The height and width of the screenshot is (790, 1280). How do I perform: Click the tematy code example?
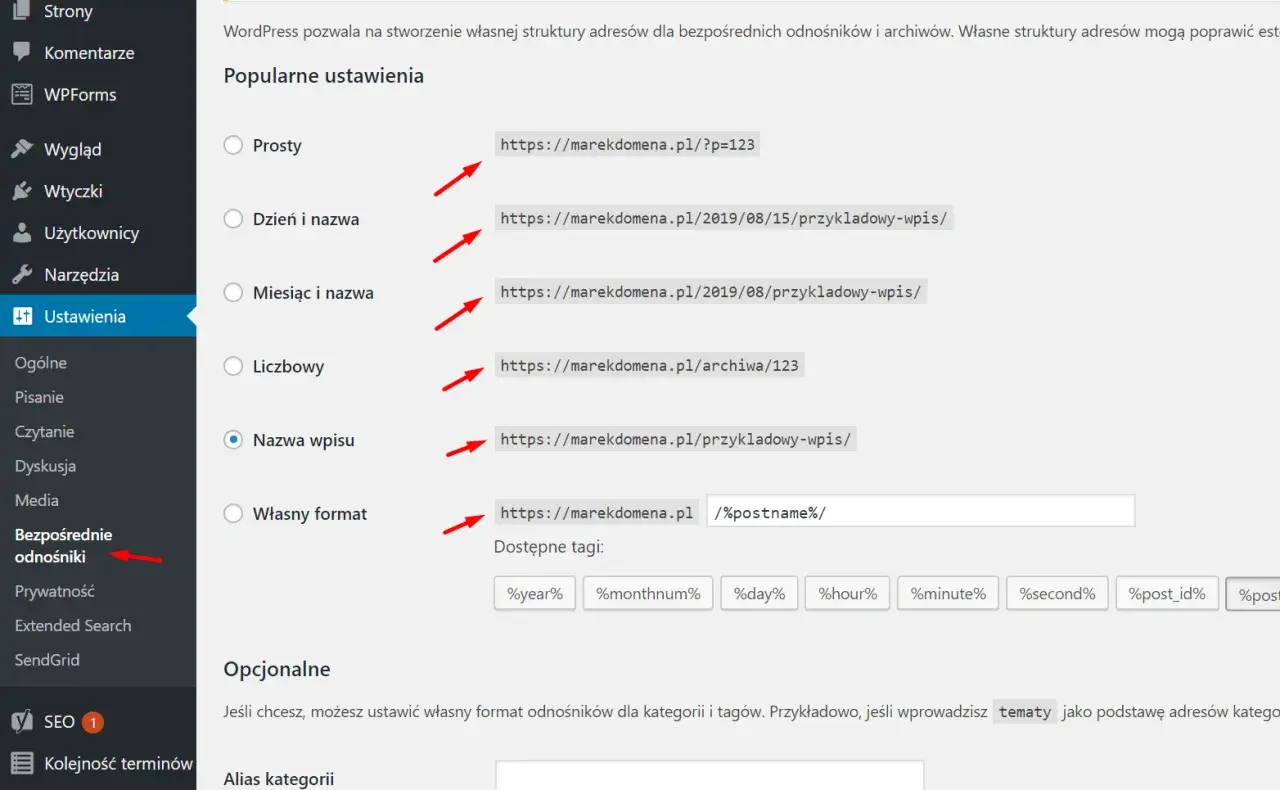pos(1025,713)
